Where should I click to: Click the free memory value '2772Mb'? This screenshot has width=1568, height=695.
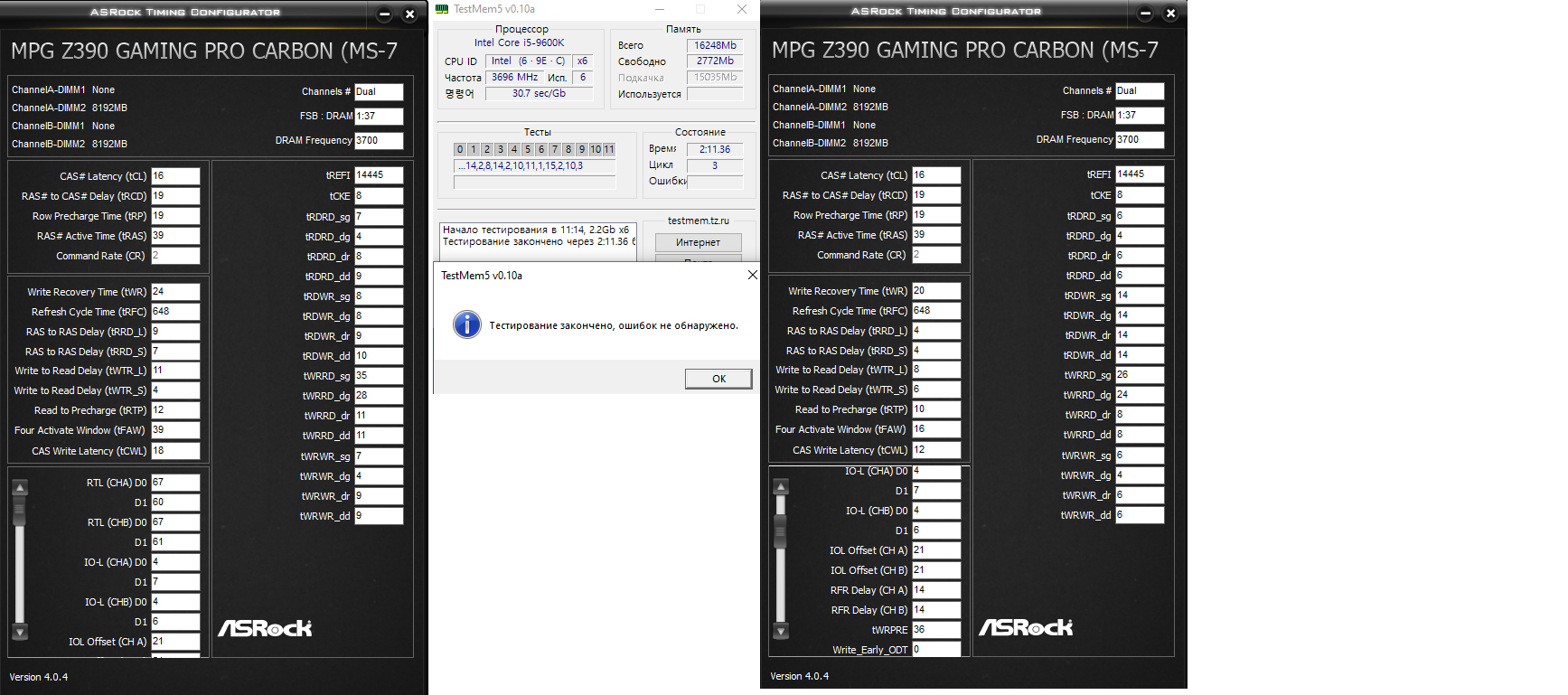pyautogui.click(x=715, y=61)
